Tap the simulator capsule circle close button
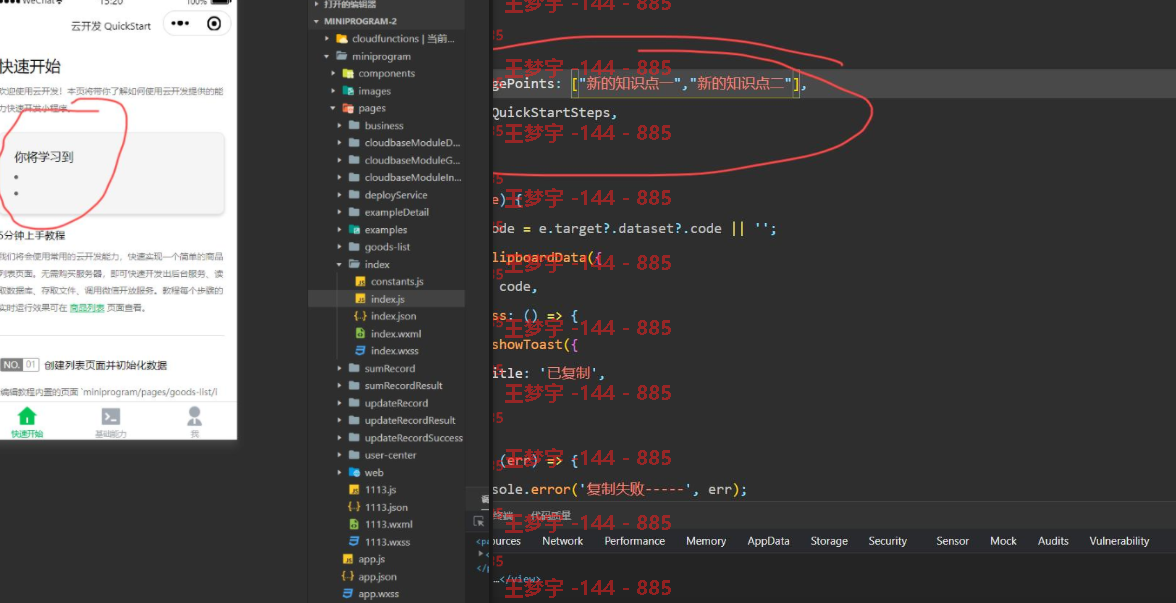The height and width of the screenshot is (603, 1176). pos(214,23)
